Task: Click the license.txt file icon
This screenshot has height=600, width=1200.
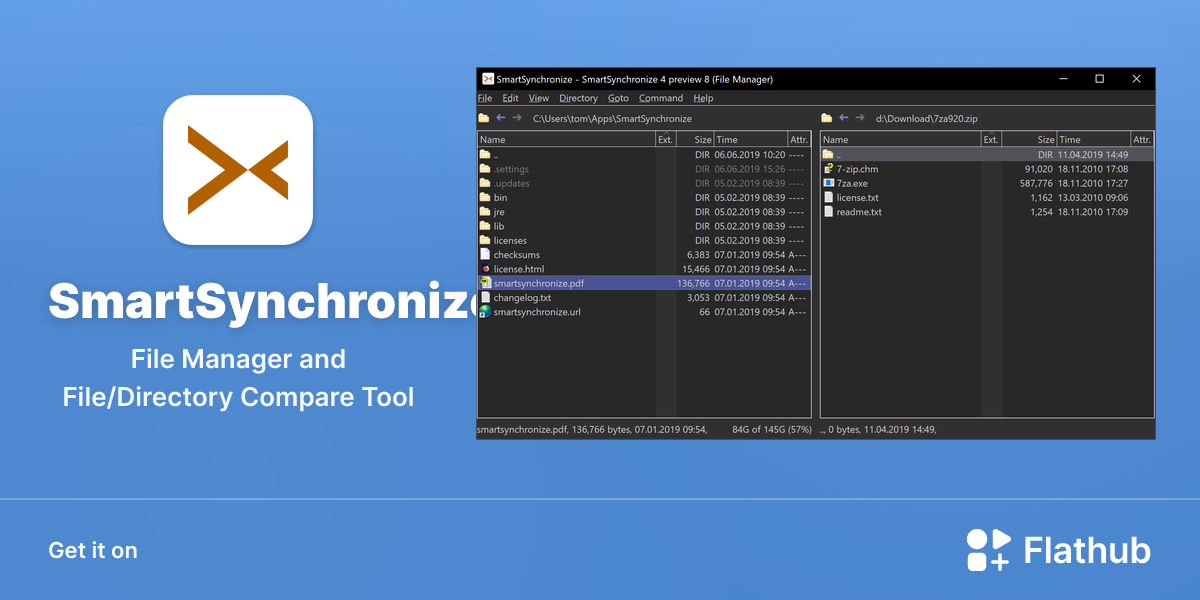Action: coord(828,197)
